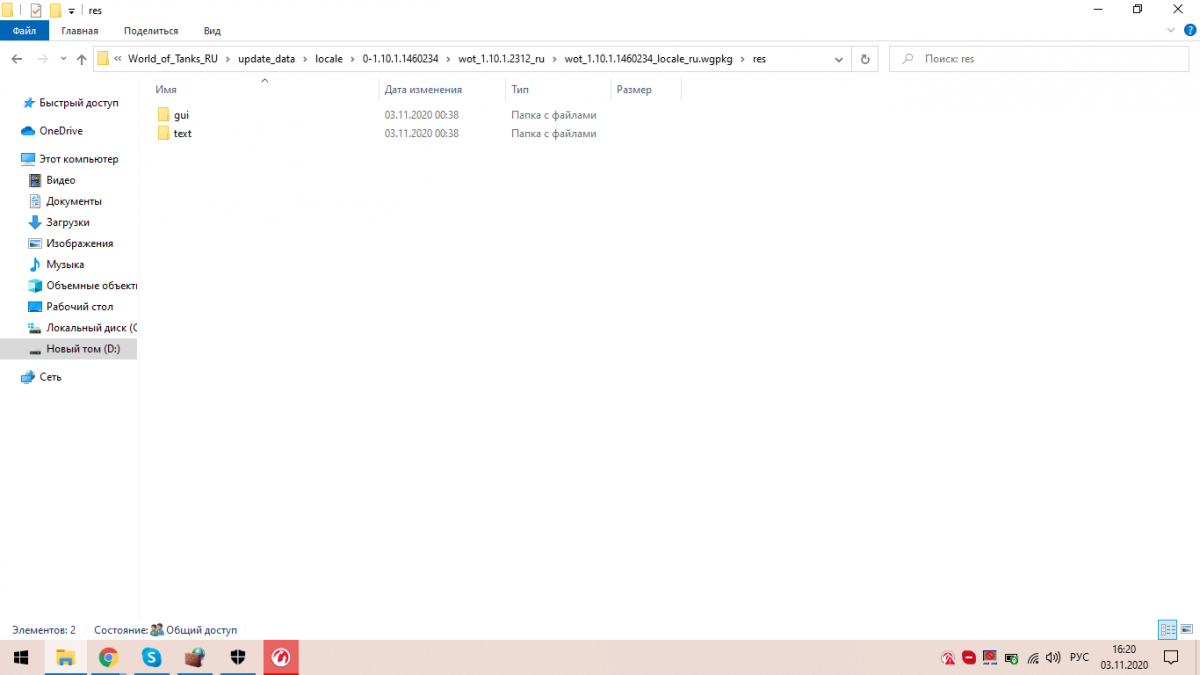Open the address bar history dropdown
1200x675 pixels.
pyautogui.click(x=839, y=59)
